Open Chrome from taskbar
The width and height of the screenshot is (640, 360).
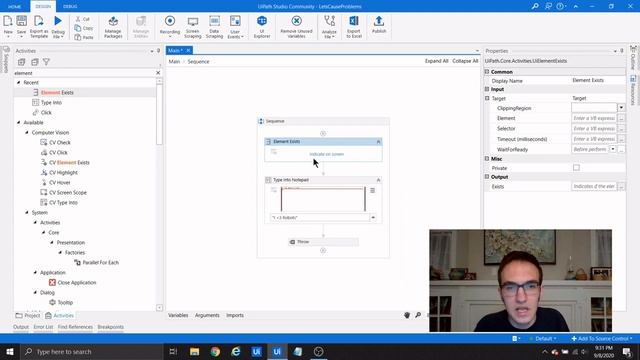point(215,351)
